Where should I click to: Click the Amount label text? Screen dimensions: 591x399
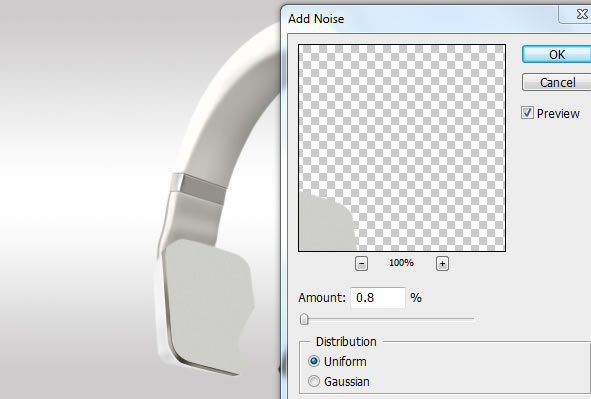(x=322, y=298)
